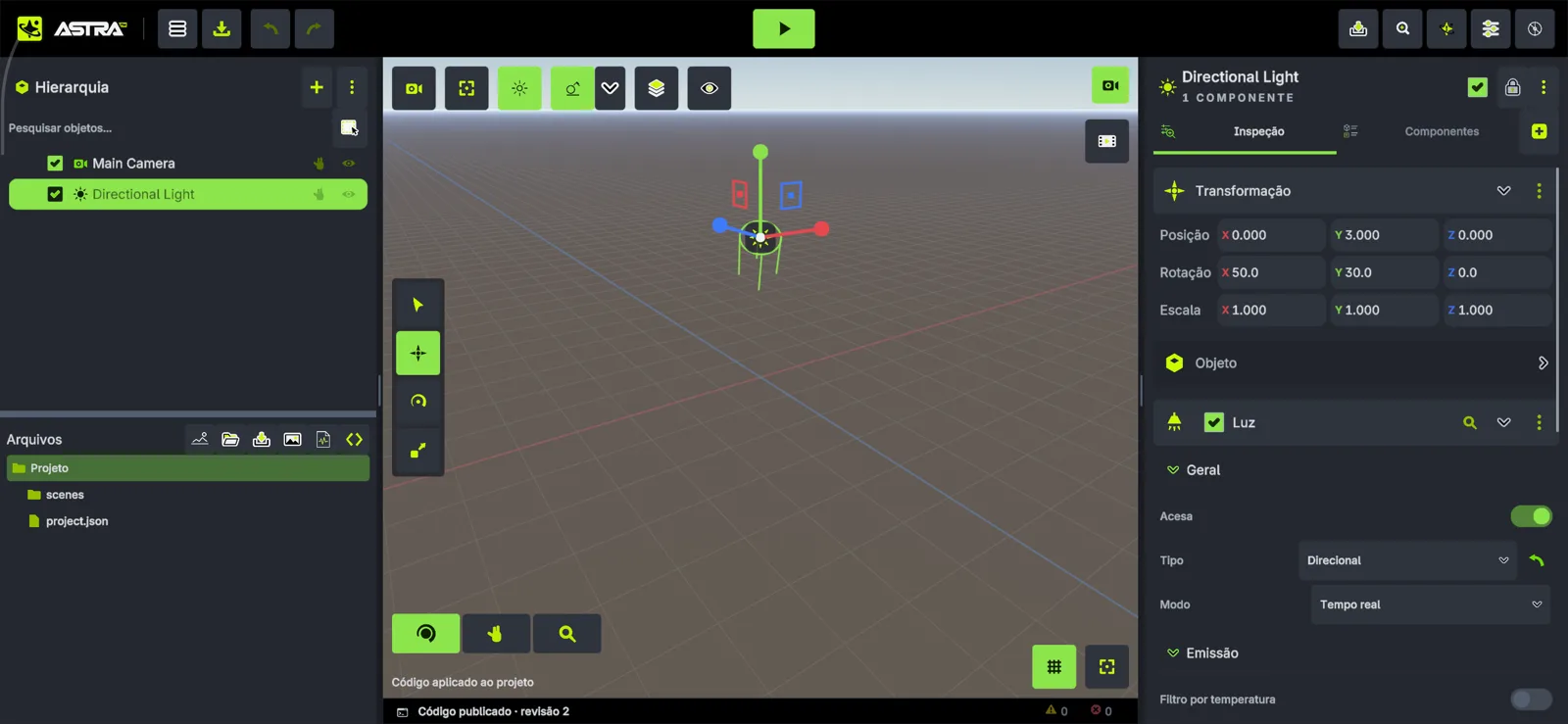
Task: Open the search magnifier in top-right toolbar
Action: 1402,29
